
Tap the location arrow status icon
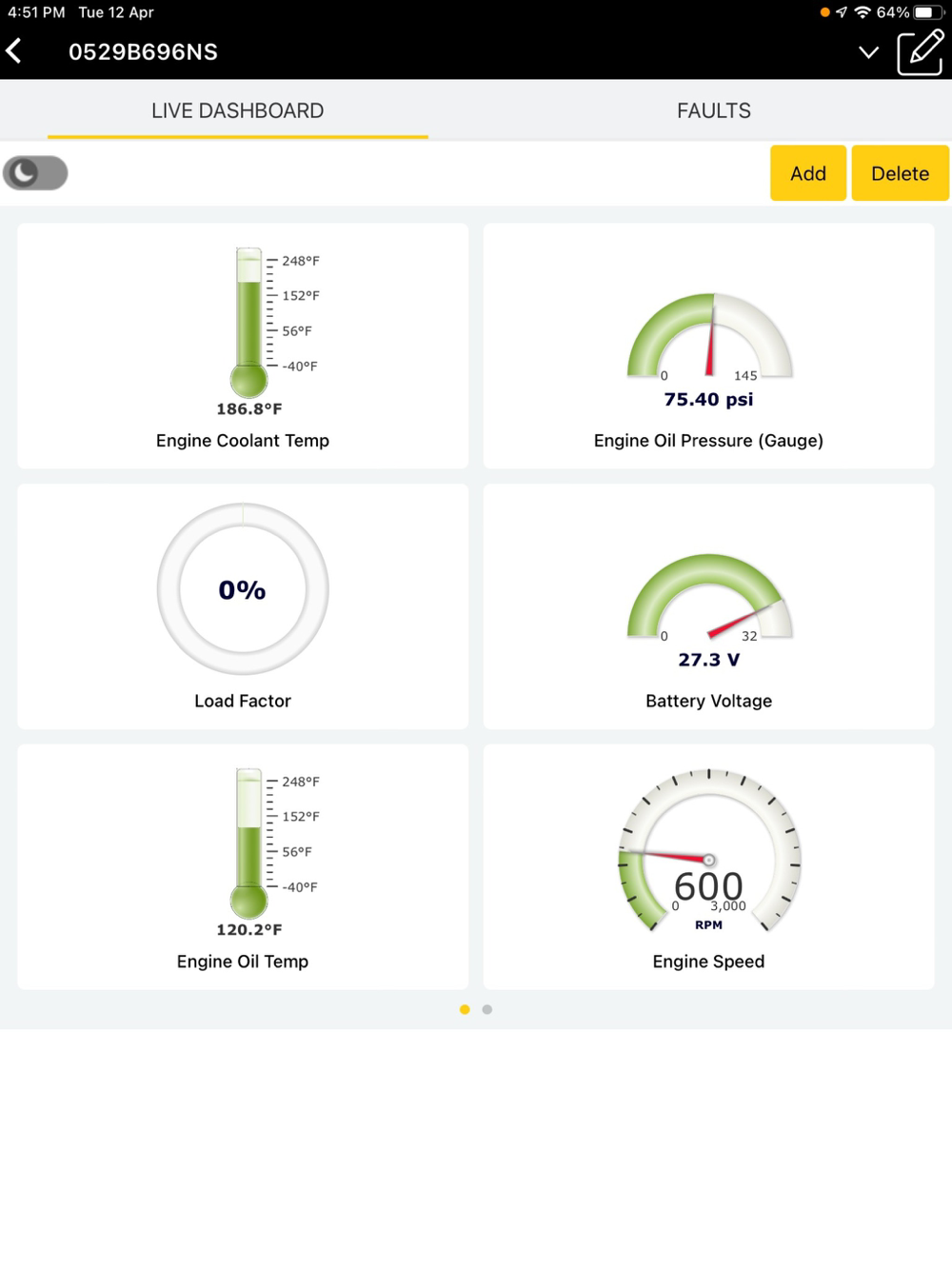pos(842,12)
